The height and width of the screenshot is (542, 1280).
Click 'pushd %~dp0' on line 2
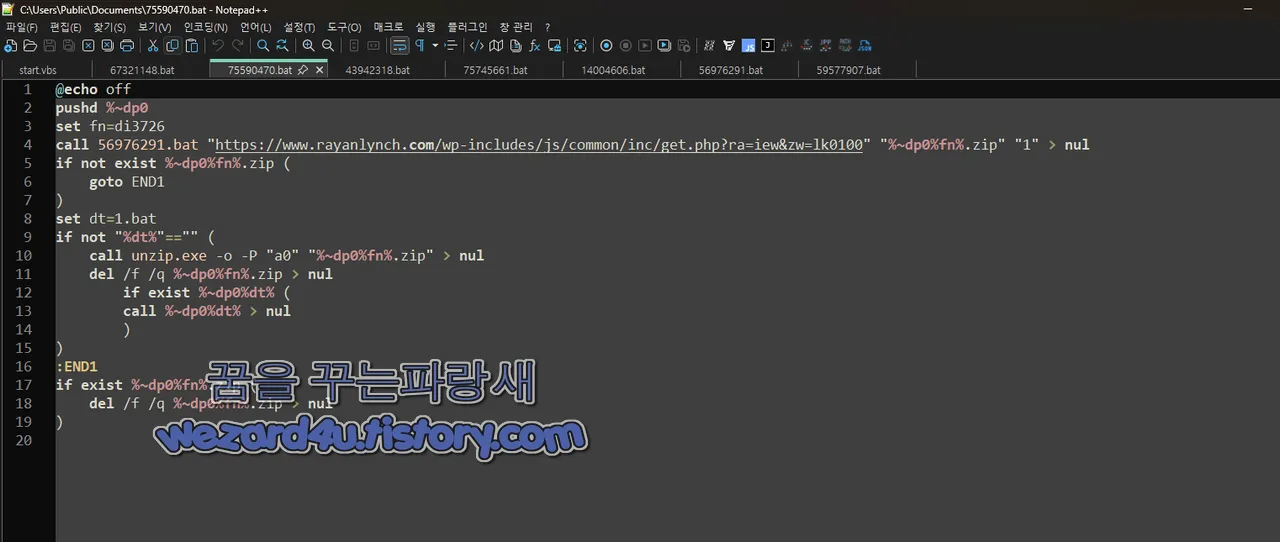(102, 108)
